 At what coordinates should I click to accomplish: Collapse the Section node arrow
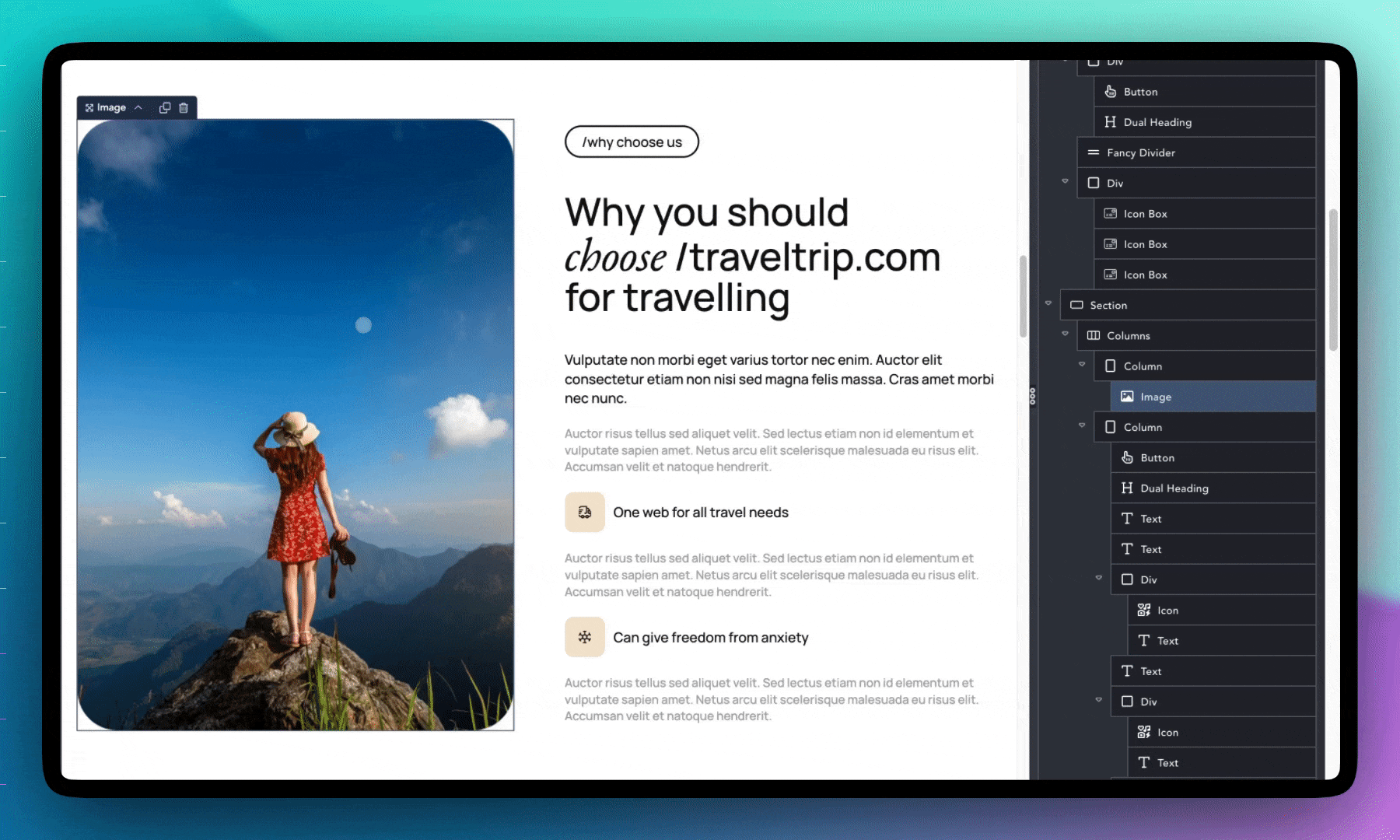click(1048, 303)
